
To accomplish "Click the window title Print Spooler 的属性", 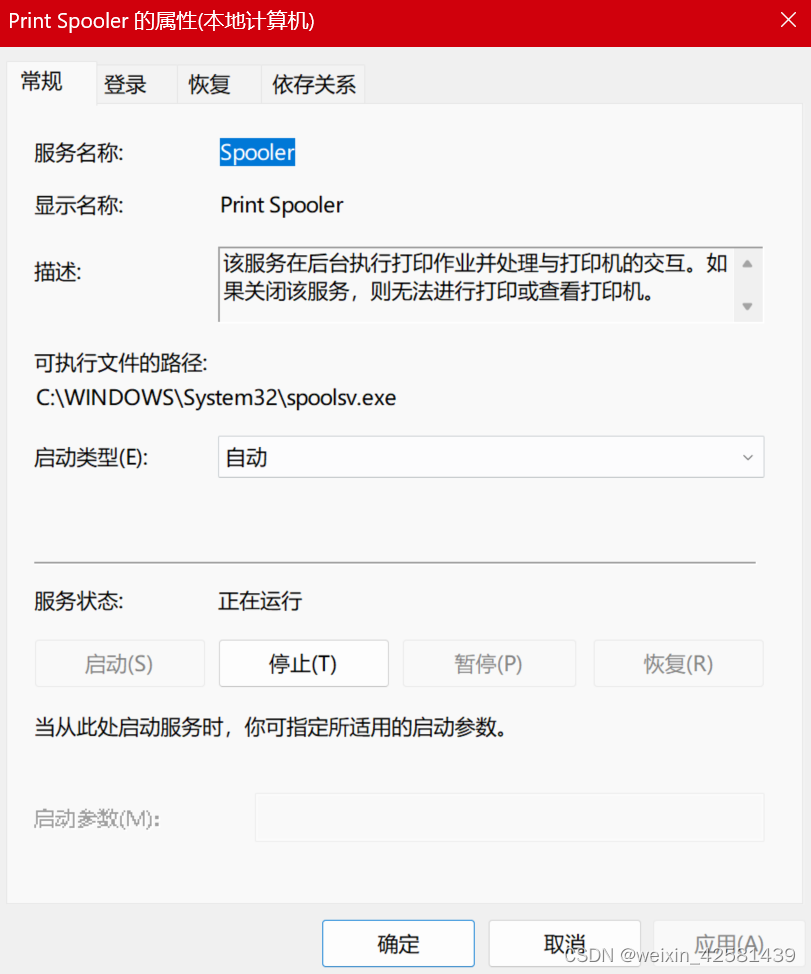I will click(x=161, y=21).
